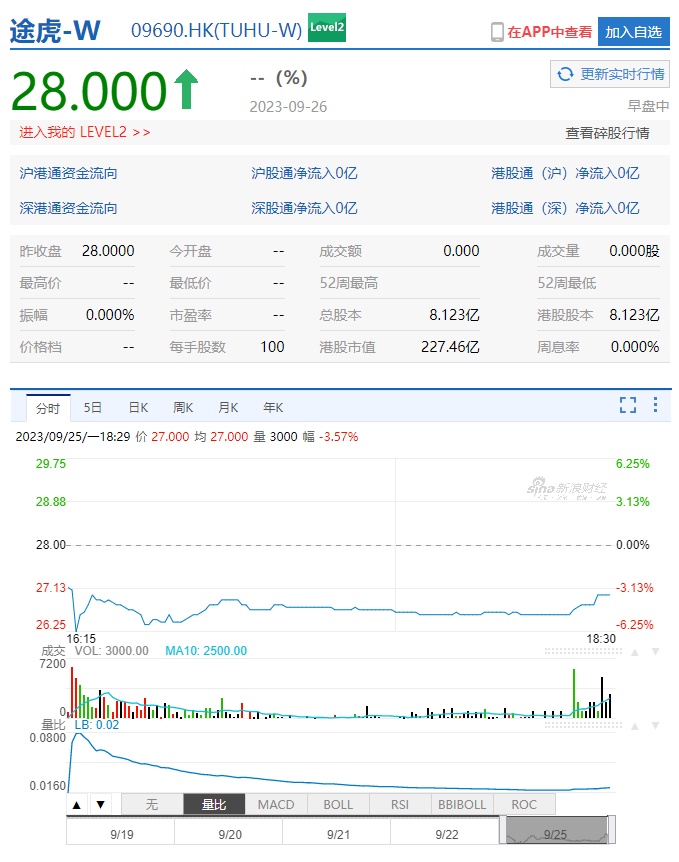
Task: Click the -3.57% change in chart header
Action: (x=338, y=436)
